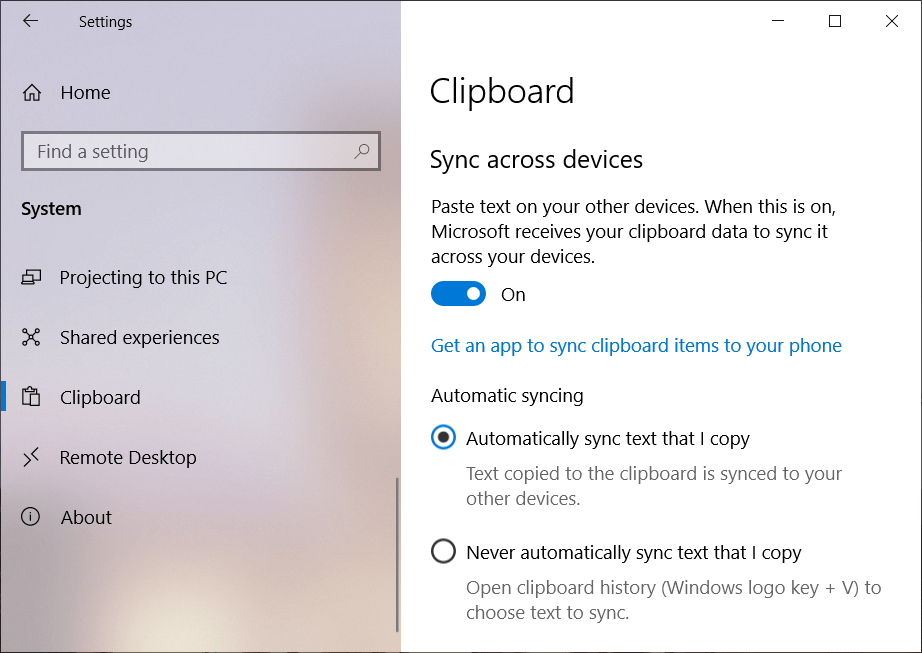Choose Never automatically sync text option
922x653 pixels.
(443, 552)
